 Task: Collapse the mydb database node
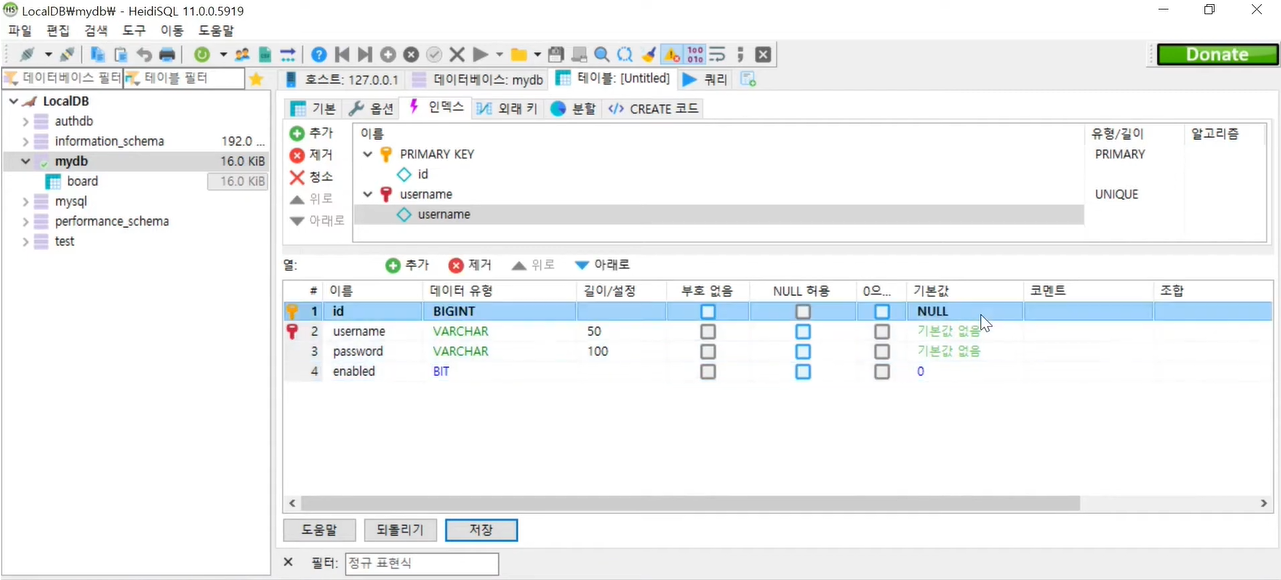pos(26,161)
